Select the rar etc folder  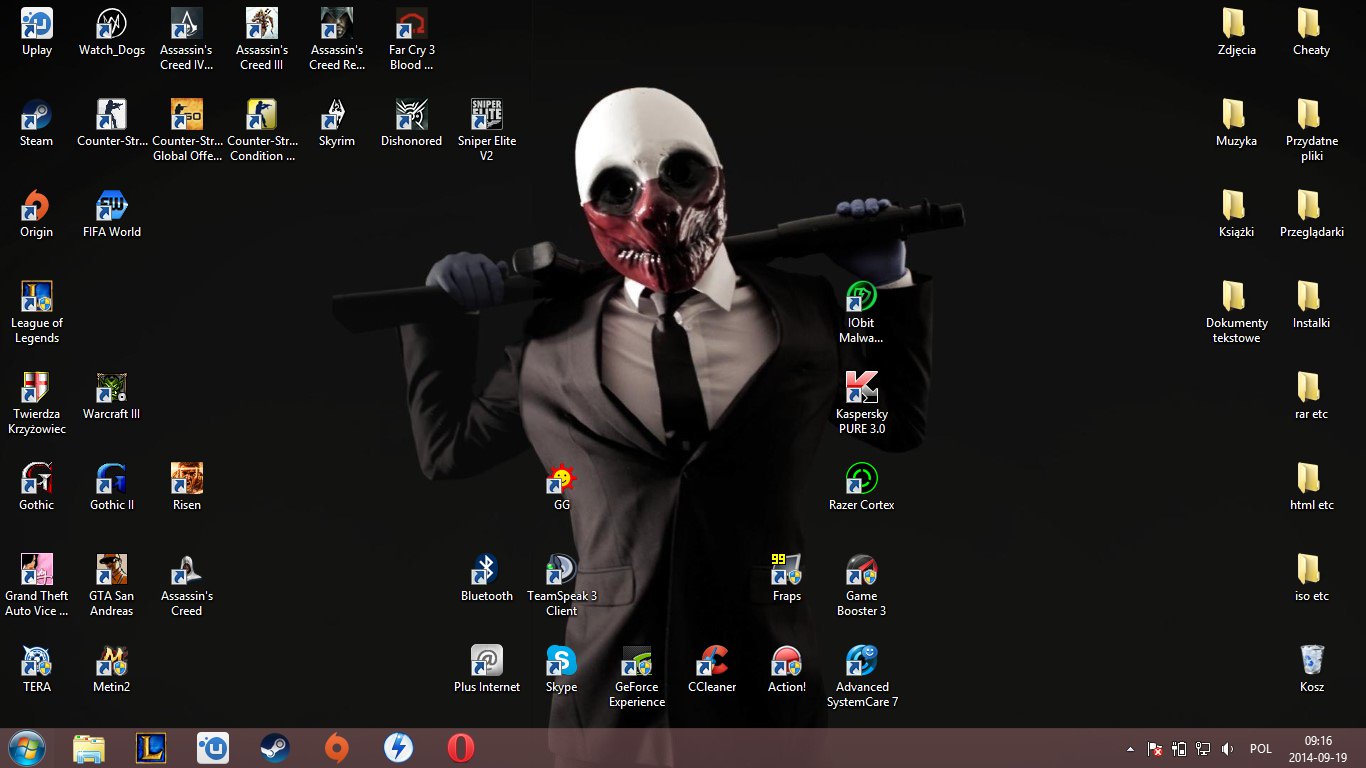[1312, 396]
